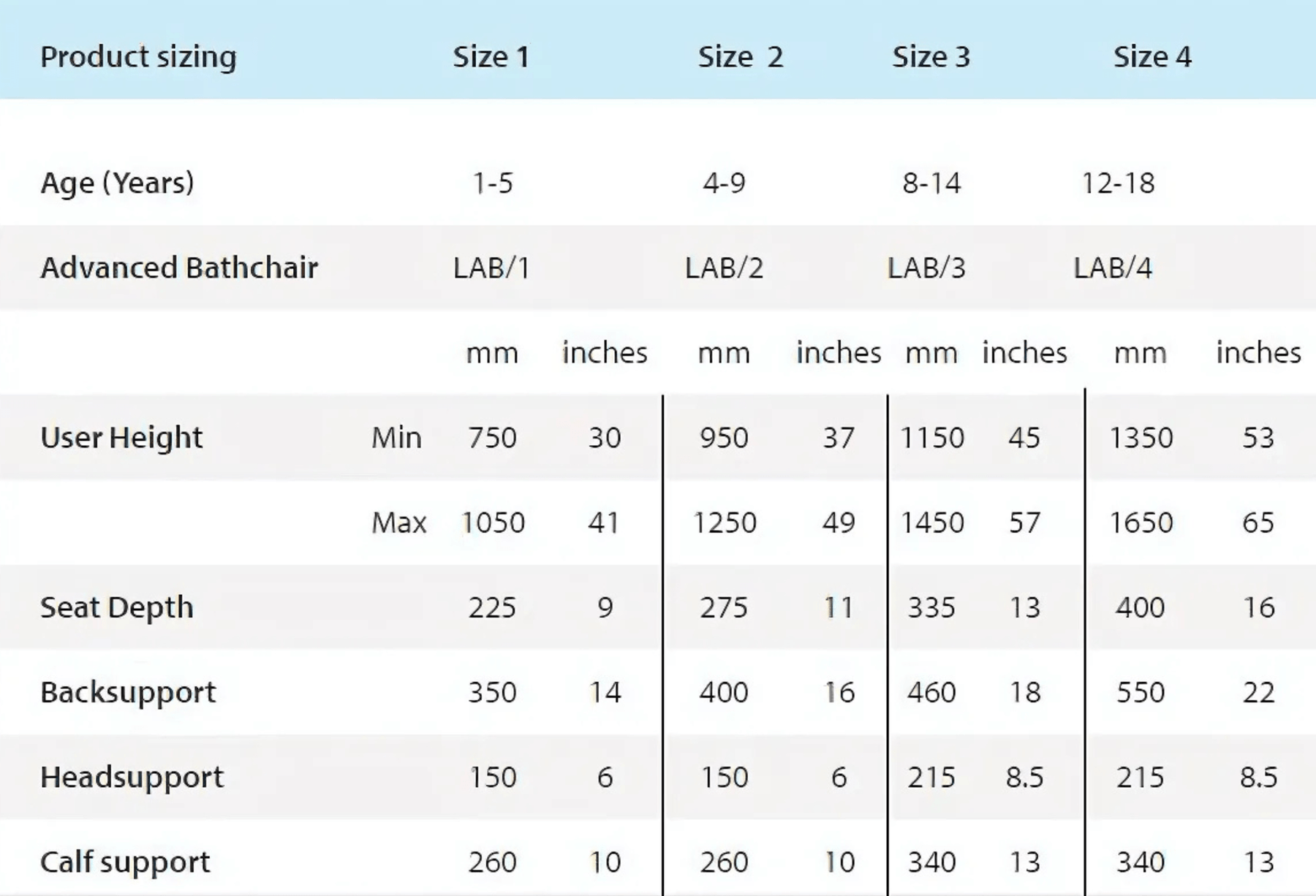Click the Calf support row label
Screen dimensions: 1316x896
pyautogui.click(x=125, y=862)
